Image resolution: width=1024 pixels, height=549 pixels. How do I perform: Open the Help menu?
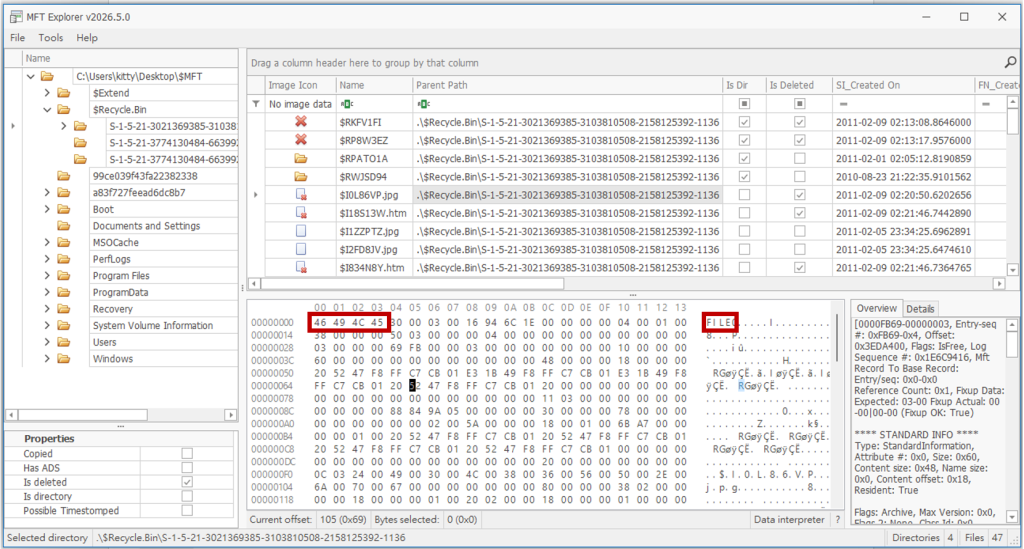87,38
